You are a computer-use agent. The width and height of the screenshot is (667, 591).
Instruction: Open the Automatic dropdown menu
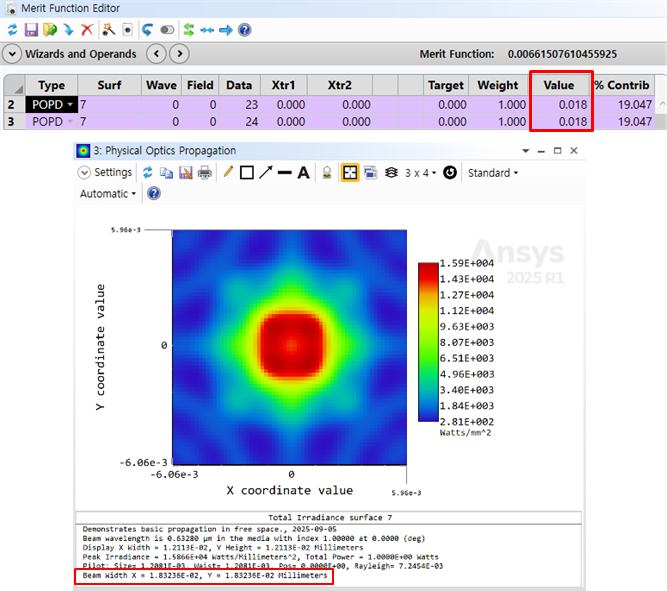point(108,193)
